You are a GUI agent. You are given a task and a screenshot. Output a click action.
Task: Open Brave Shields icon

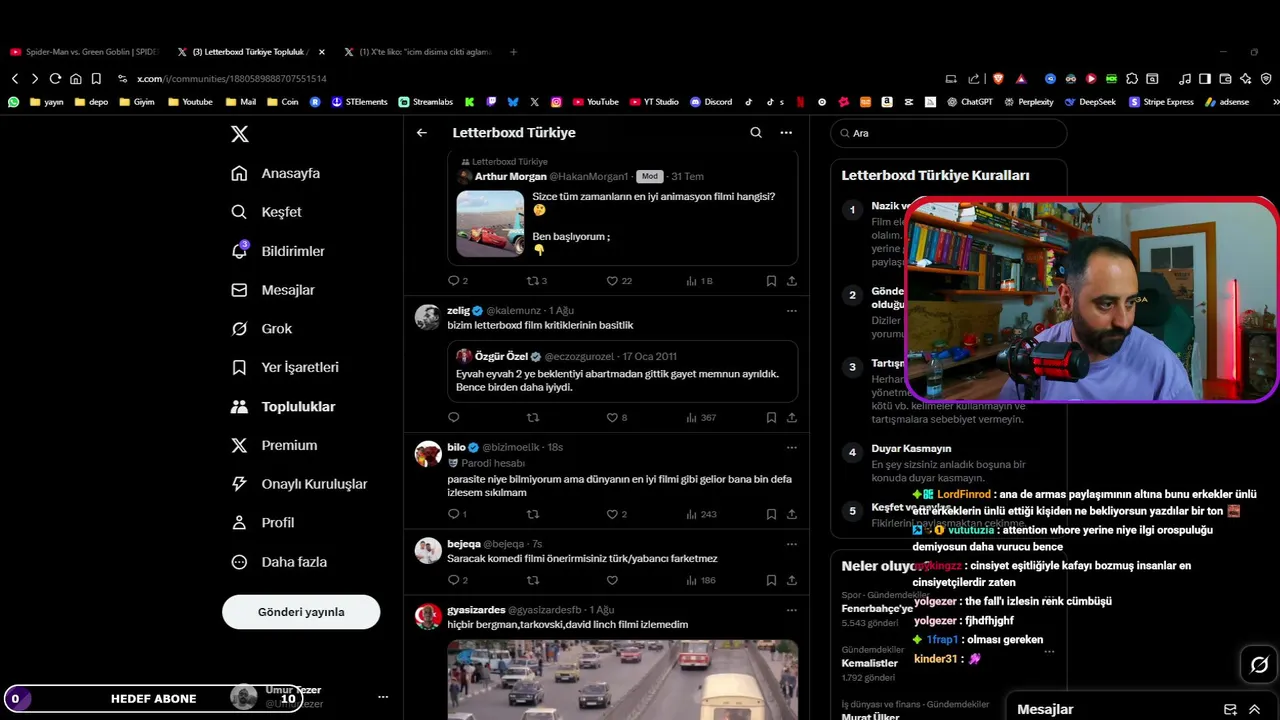(x=998, y=79)
